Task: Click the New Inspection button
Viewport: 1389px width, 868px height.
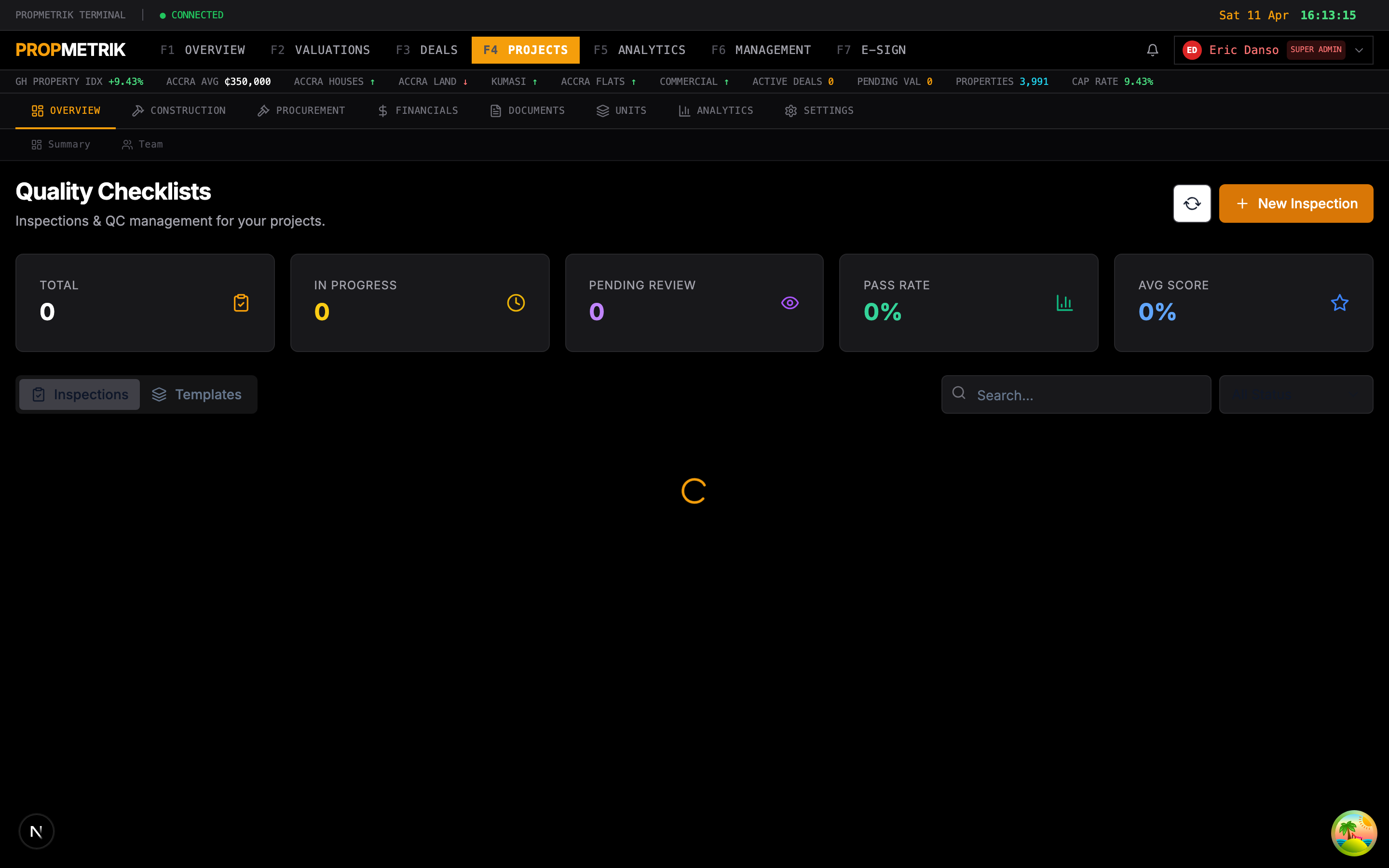Action: click(1295, 203)
